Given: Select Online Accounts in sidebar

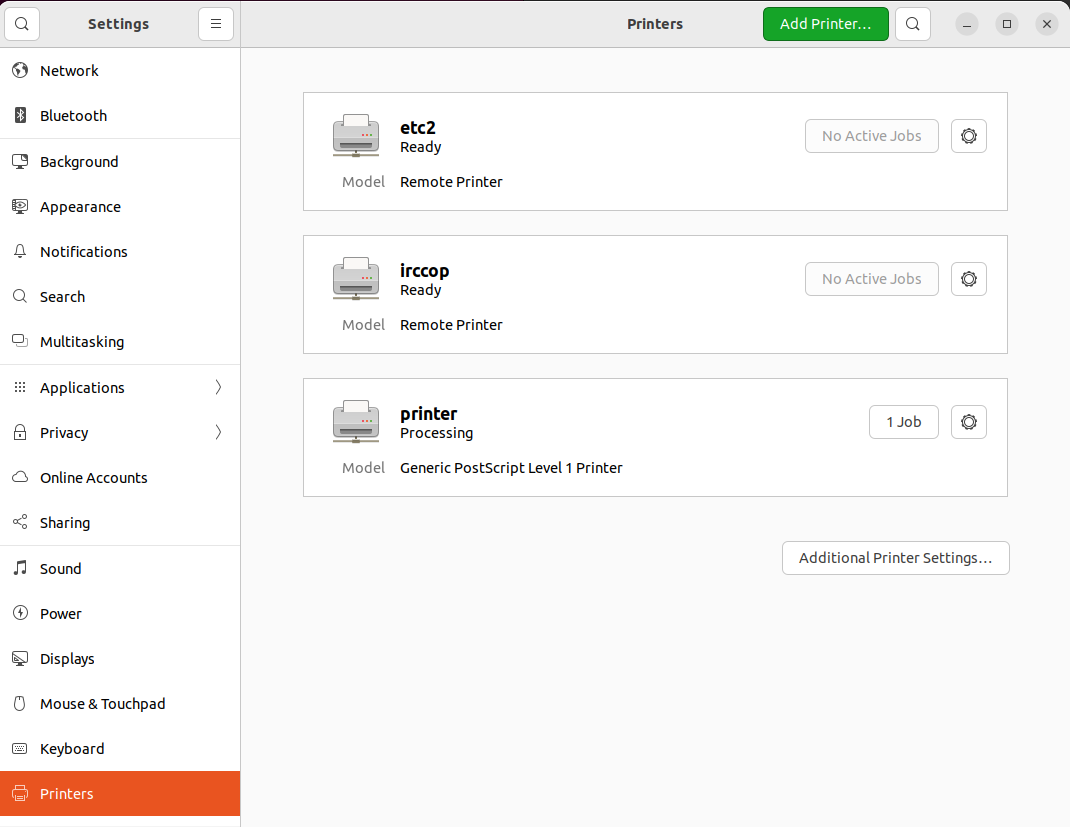Looking at the screenshot, I should click(x=93, y=478).
